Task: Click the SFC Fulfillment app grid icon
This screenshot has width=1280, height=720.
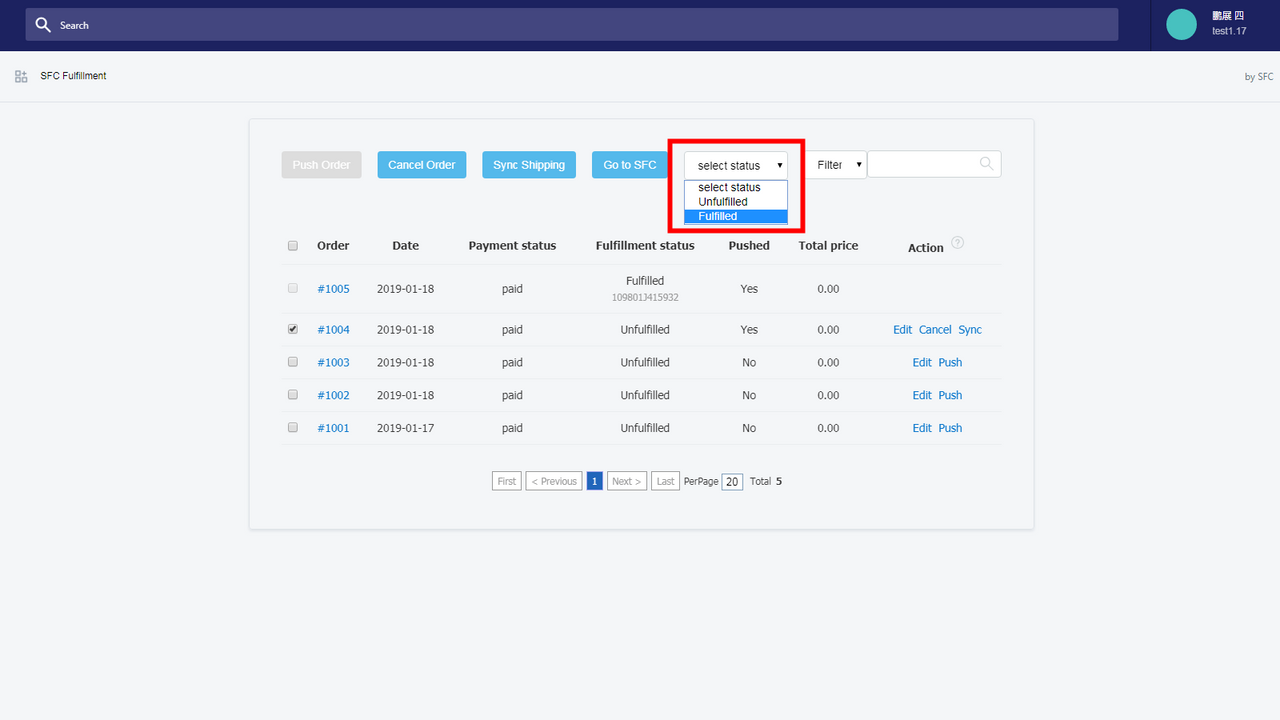Action: pos(21,76)
